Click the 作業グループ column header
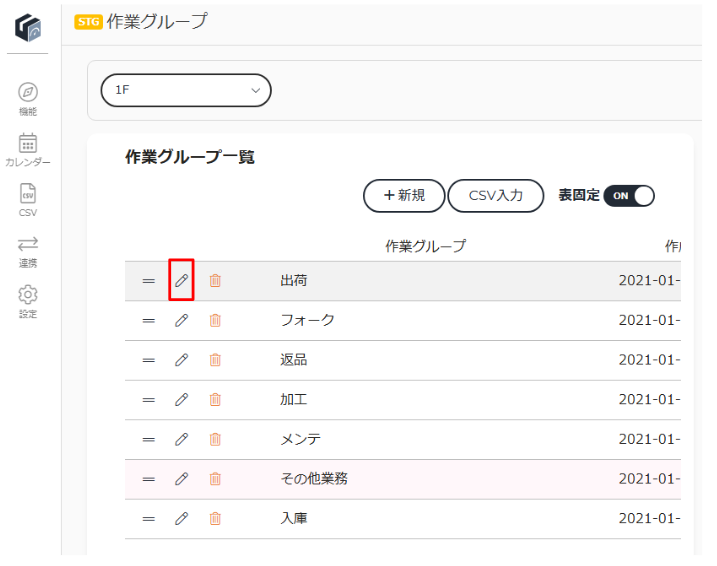 pyautogui.click(x=426, y=246)
